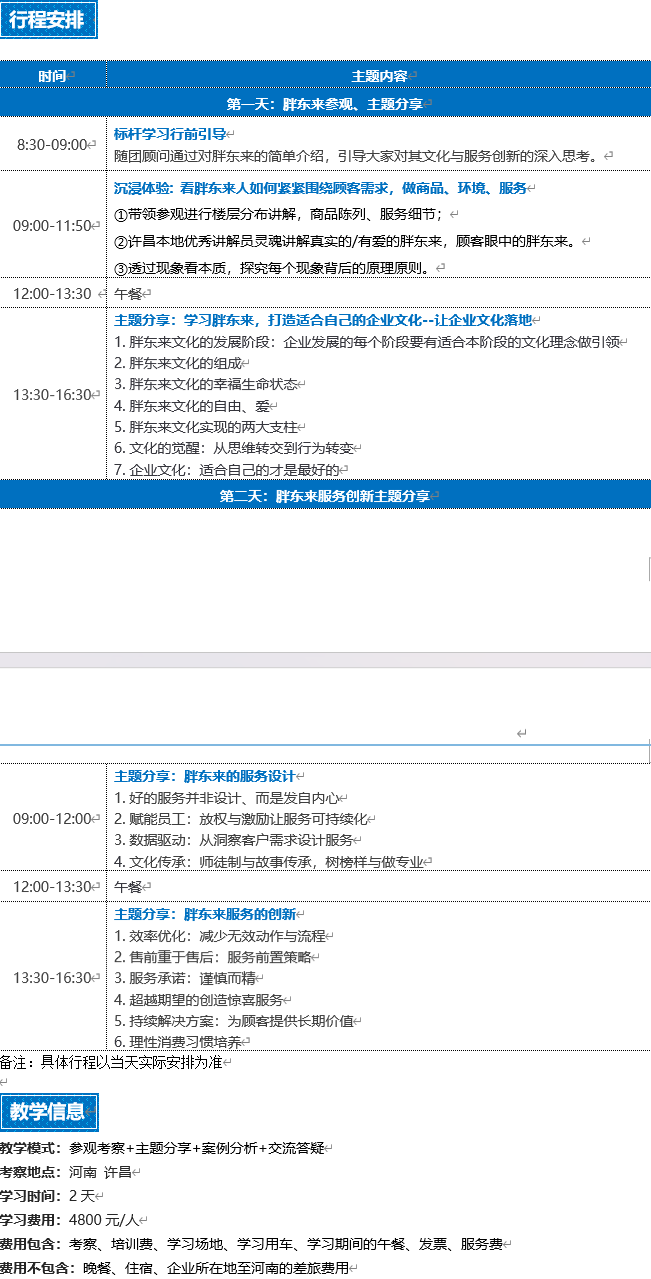Click item 2. 售前重于售后
651x1279 pixels.
pos(213,957)
